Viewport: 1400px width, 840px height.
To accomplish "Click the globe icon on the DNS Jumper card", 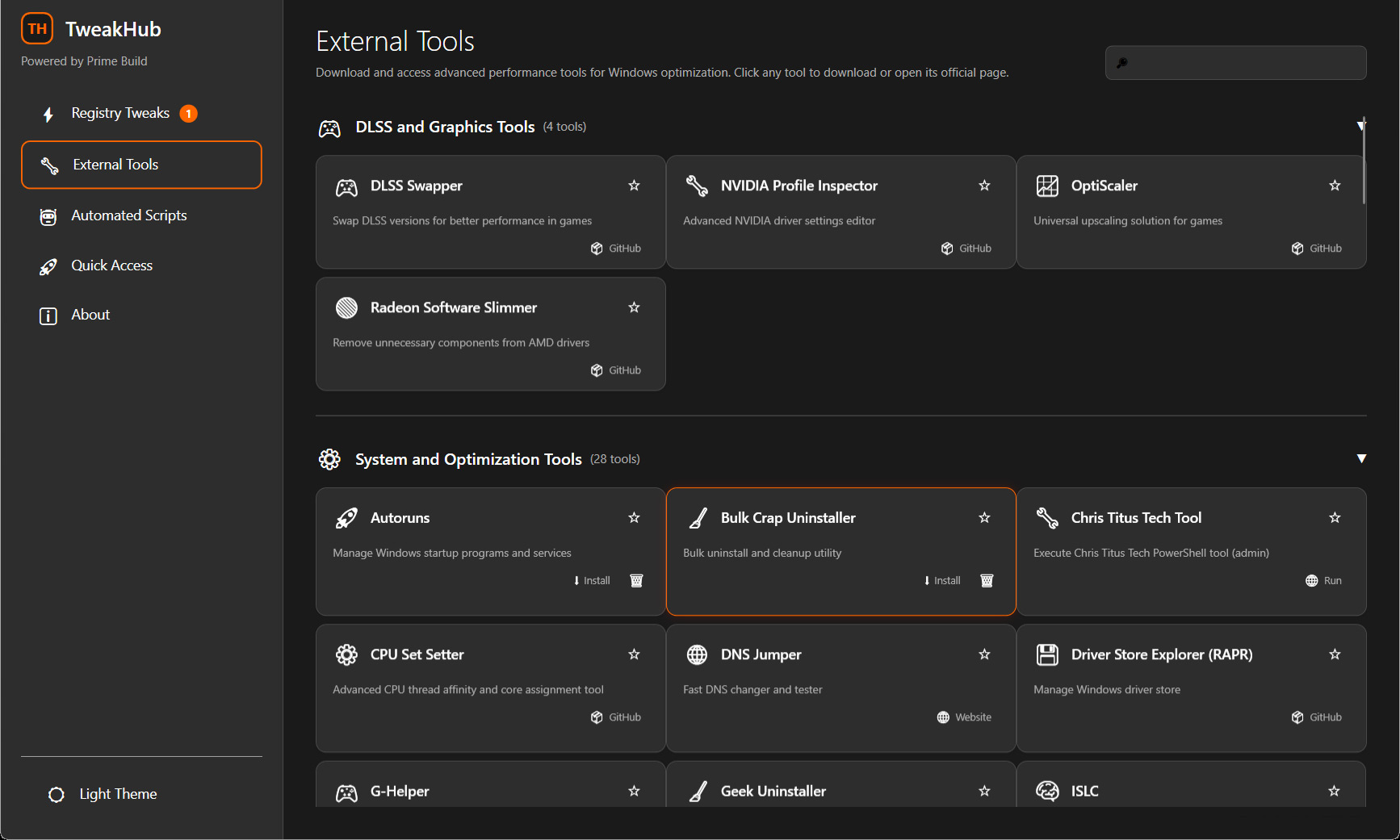I will [x=697, y=654].
